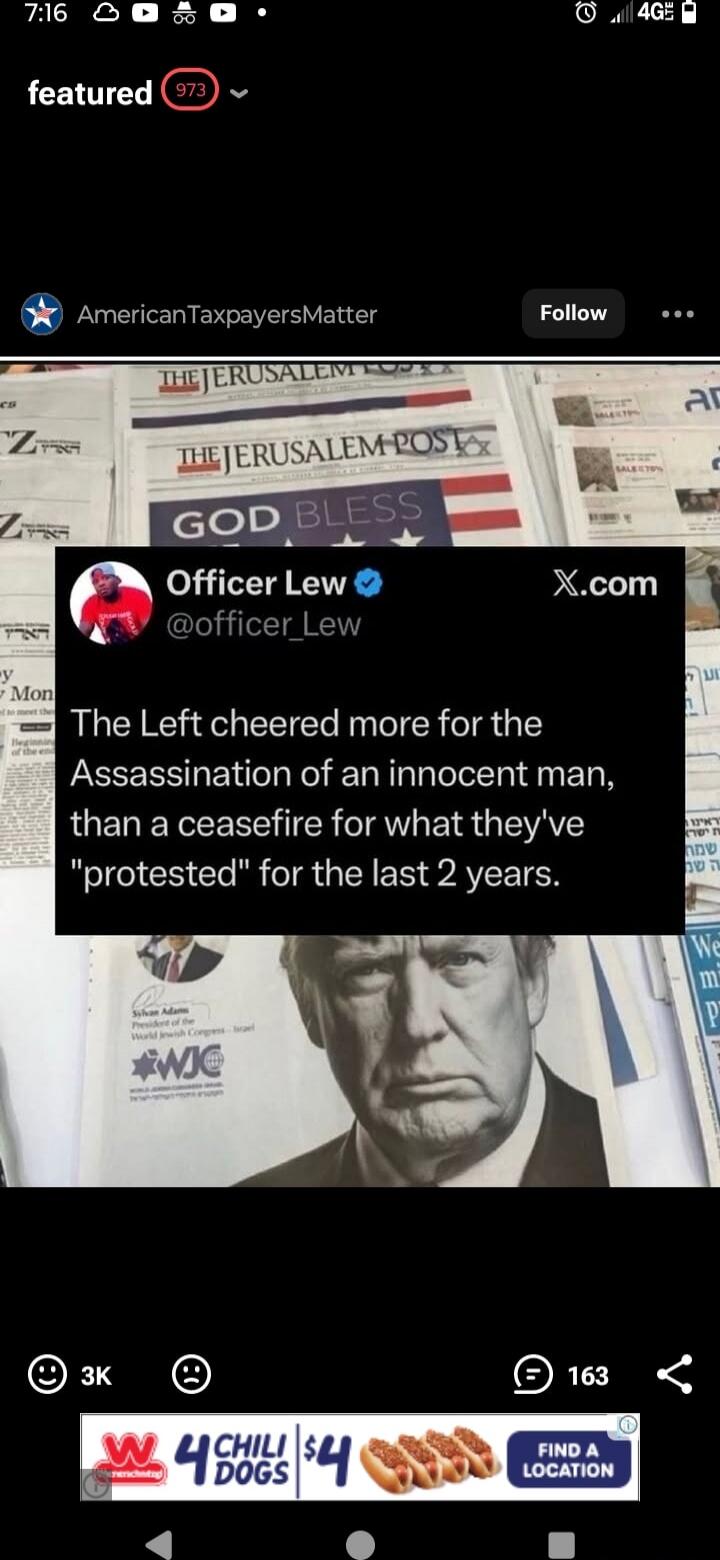Follow AmericanTaxpayersMatter
Screen dimensions: 720x1560
tap(573, 313)
